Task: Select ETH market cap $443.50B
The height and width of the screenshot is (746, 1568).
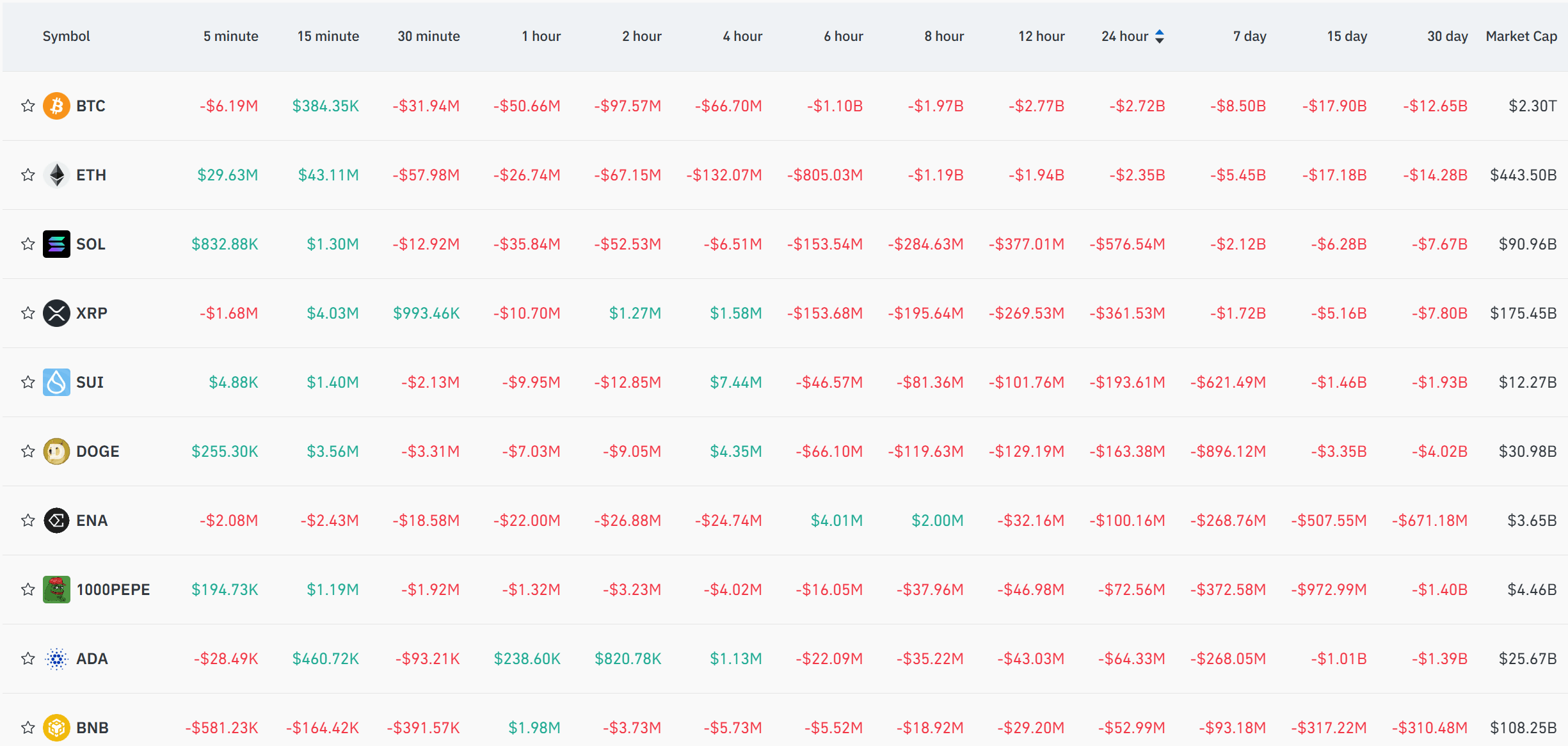Action: pos(1523,175)
